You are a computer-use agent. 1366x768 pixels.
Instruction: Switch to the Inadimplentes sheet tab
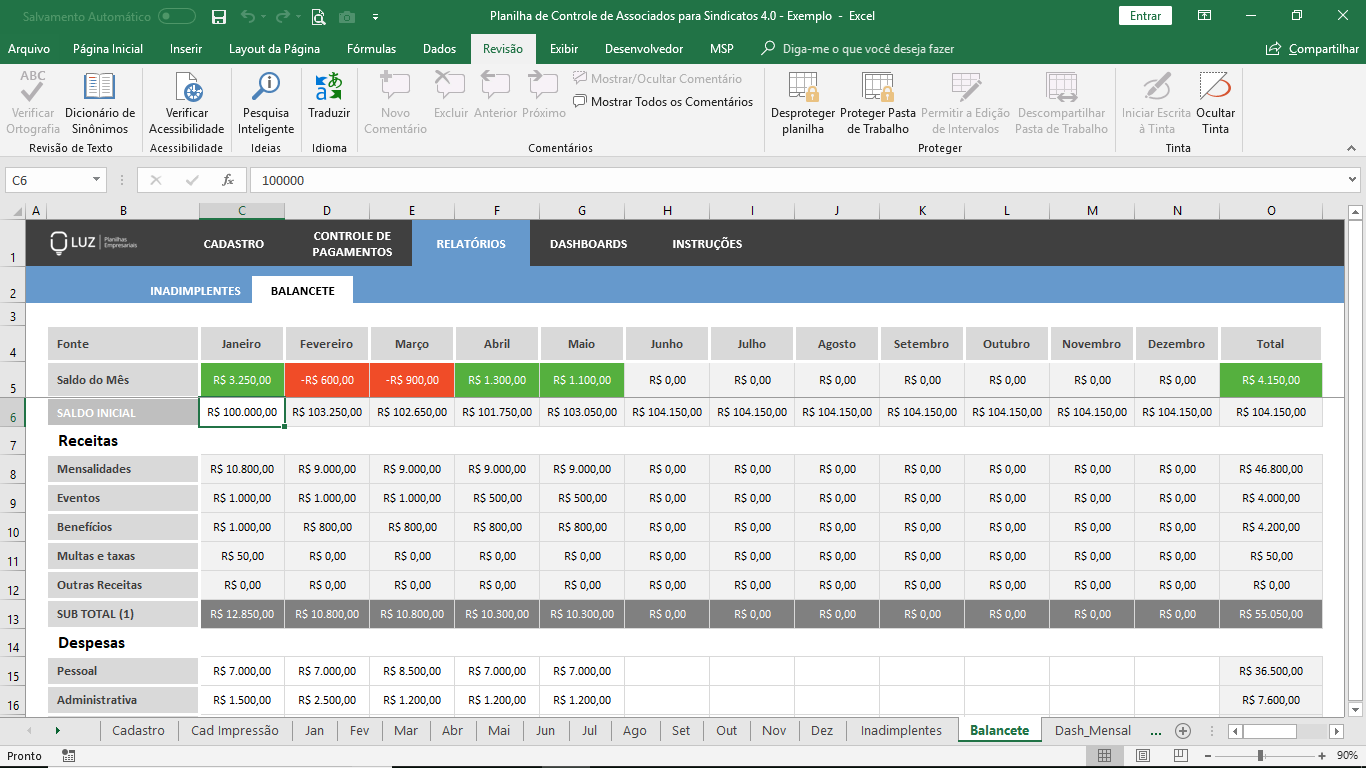point(900,730)
